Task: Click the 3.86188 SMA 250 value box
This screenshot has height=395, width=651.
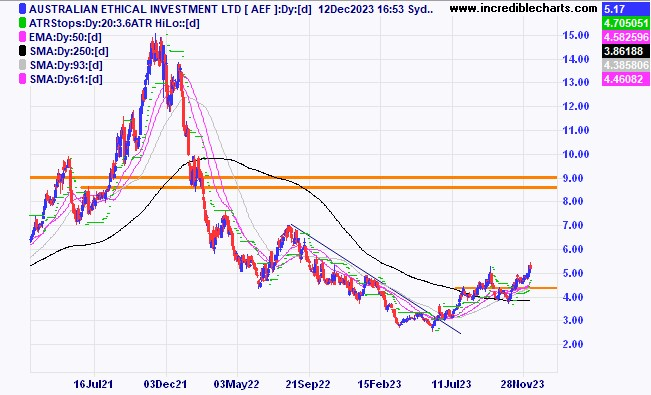Action: click(626, 51)
